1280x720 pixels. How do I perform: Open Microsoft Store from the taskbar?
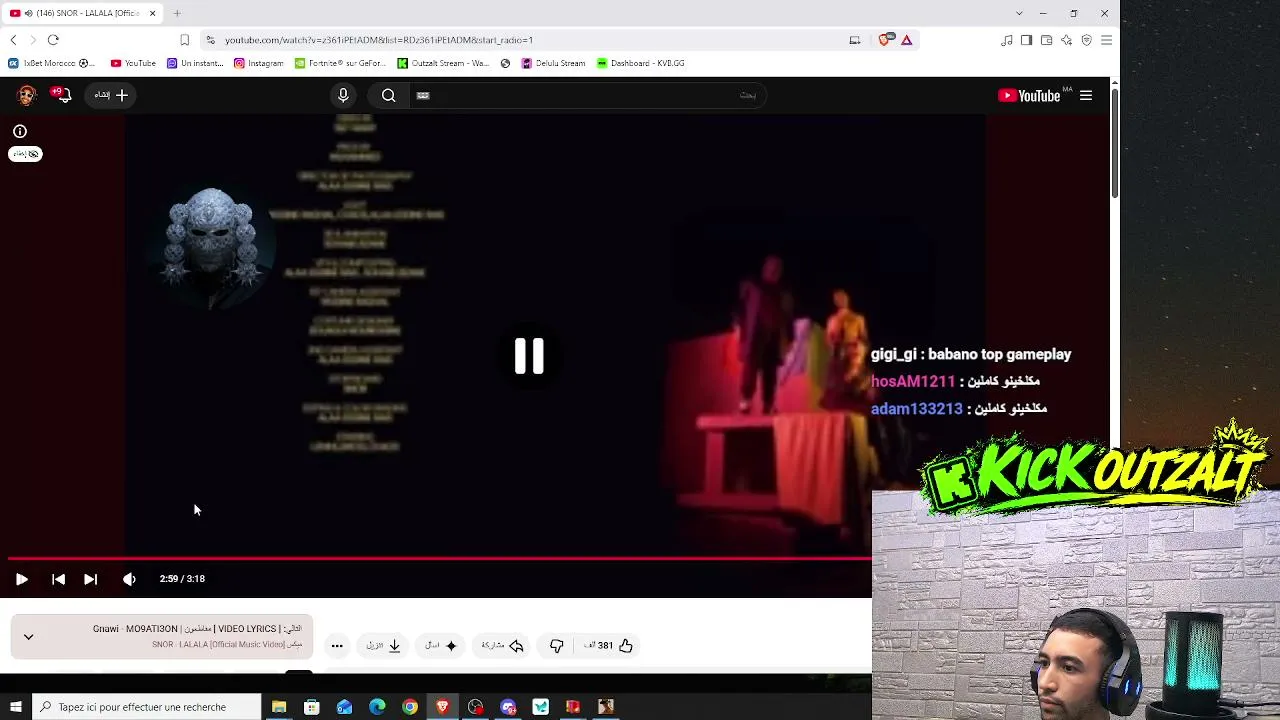312,707
